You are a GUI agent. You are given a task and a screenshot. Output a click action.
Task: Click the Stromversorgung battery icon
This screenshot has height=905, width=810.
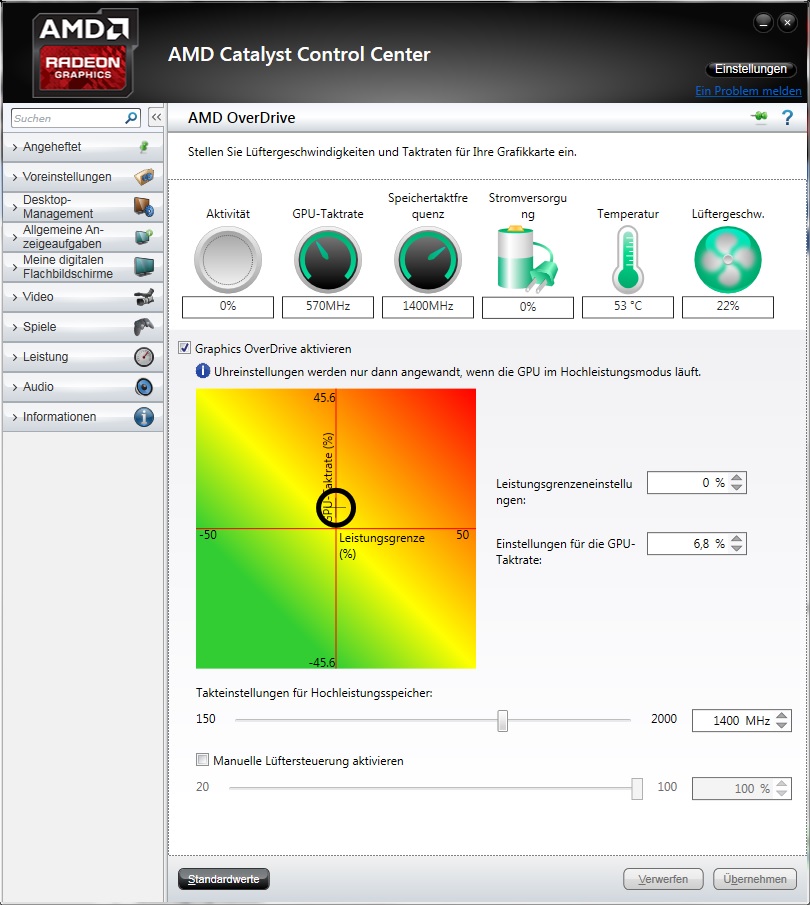(x=527, y=259)
